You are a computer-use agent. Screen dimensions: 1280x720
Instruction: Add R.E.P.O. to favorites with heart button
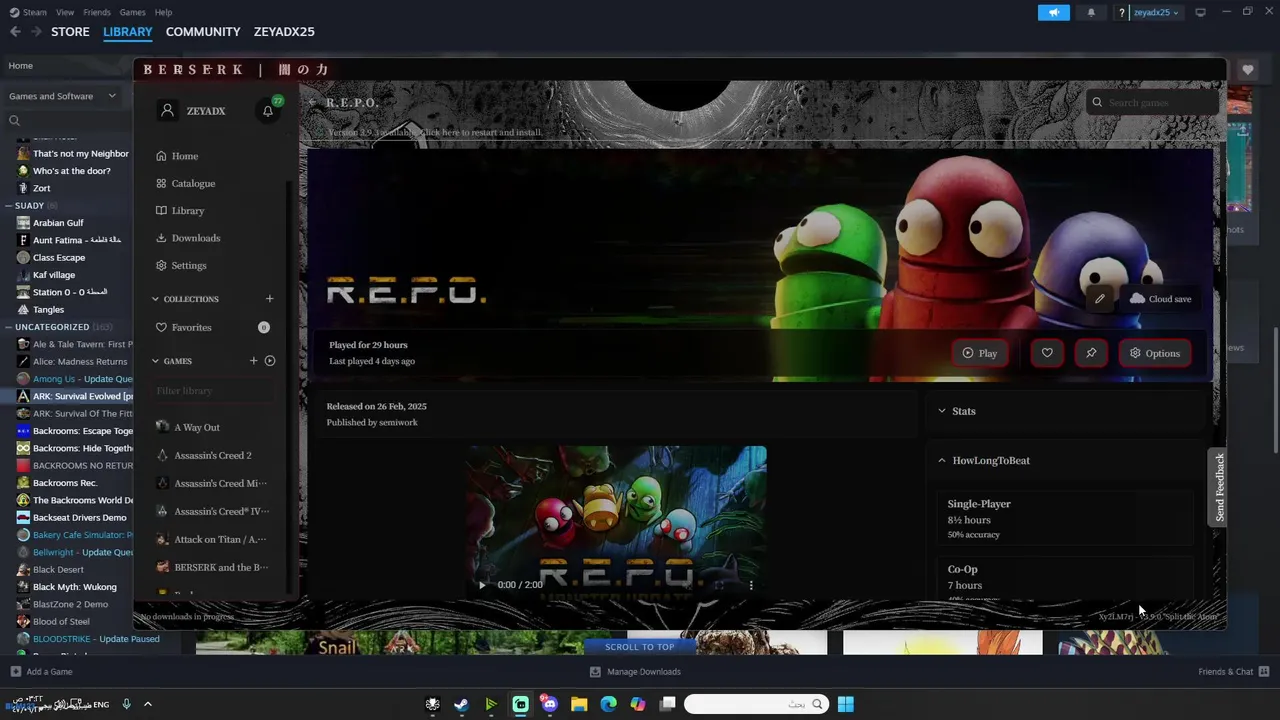tap(1047, 353)
